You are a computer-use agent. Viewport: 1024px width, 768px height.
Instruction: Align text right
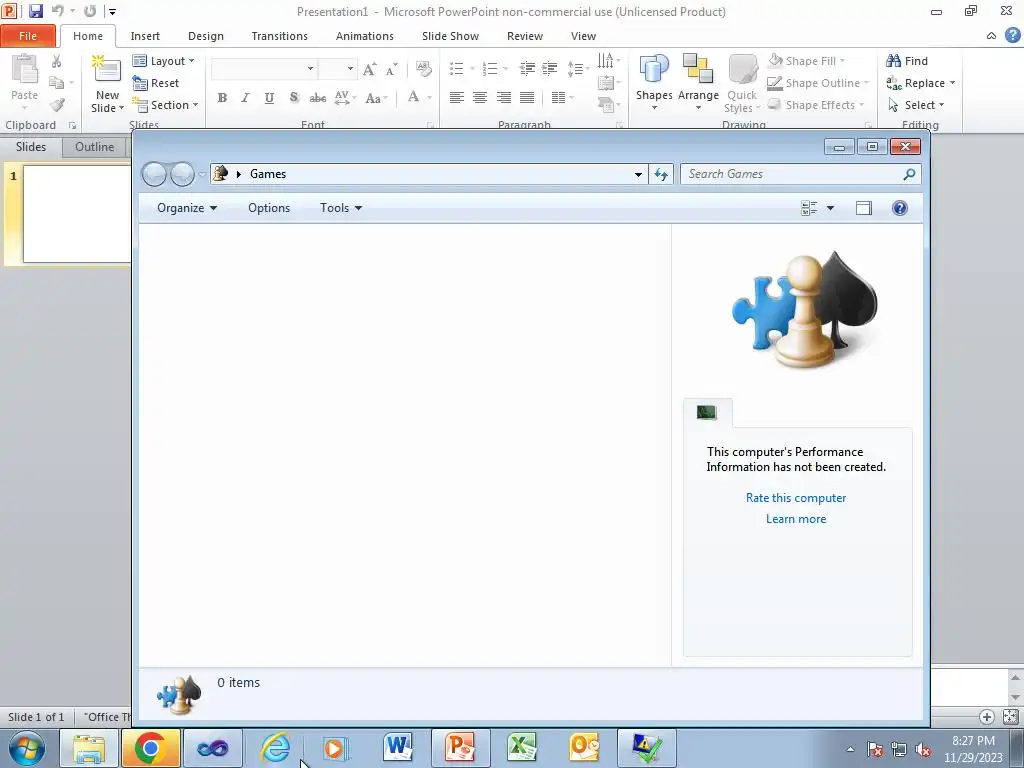(x=504, y=98)
